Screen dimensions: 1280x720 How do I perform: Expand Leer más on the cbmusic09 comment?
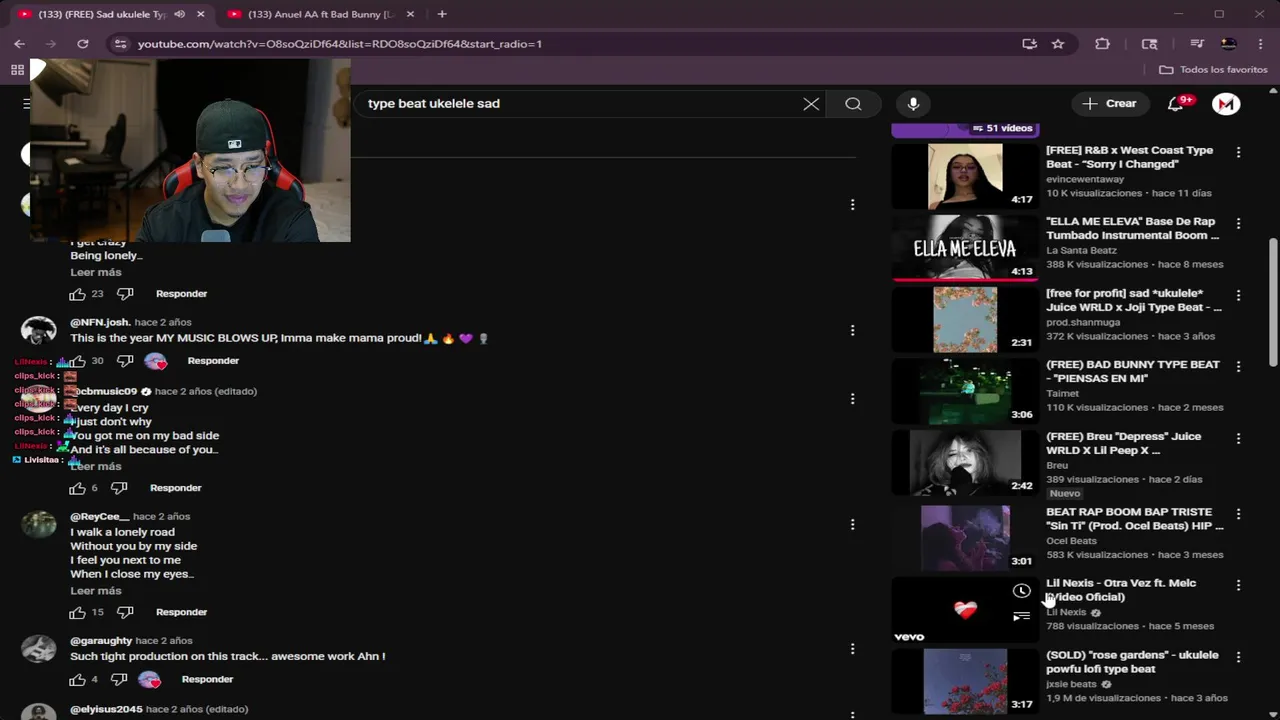click(x=96, y=466)
